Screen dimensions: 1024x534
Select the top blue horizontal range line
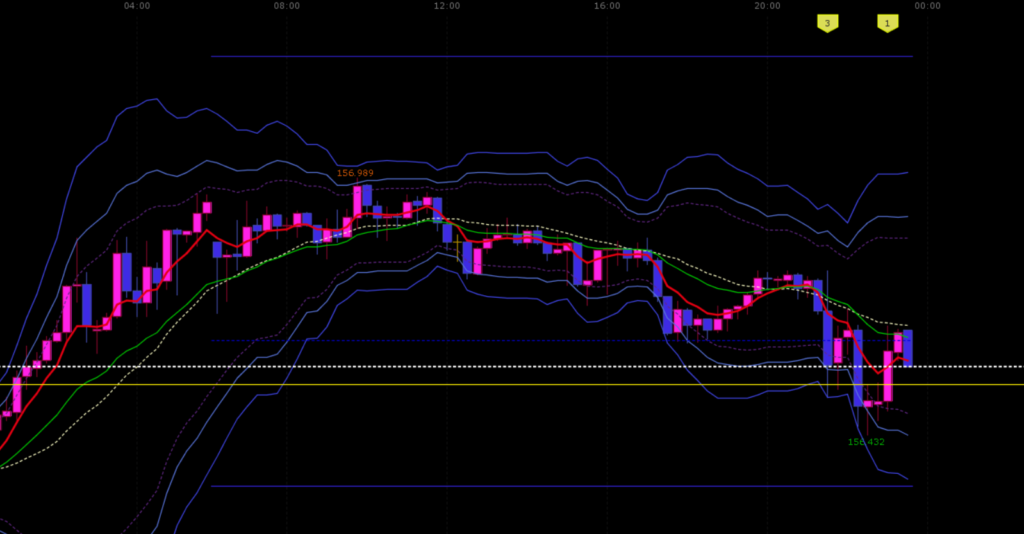(562, 57)
